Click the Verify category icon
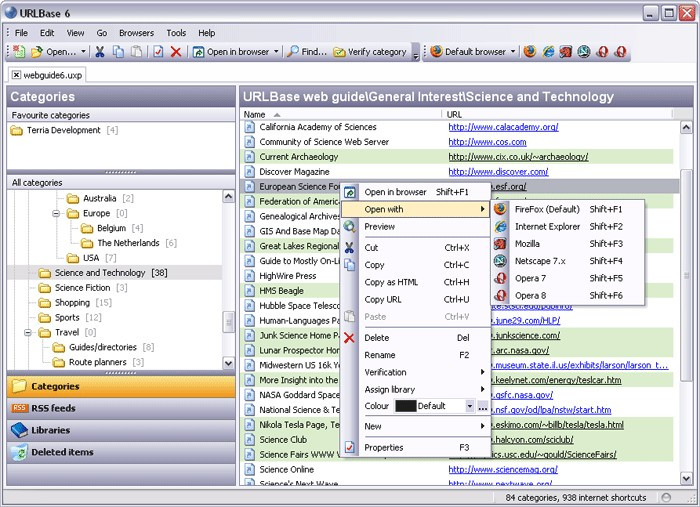This screenshot has height=507, width=700. [339, 52]
